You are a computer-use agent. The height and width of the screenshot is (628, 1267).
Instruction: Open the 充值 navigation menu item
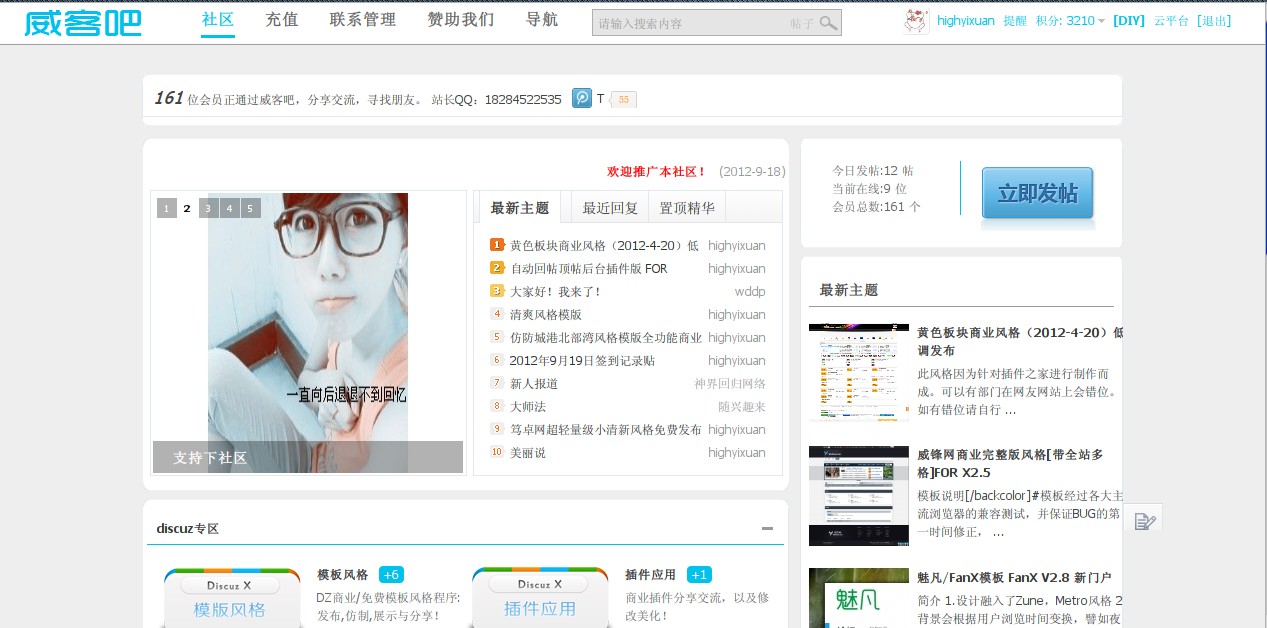[x=282, y=20]
